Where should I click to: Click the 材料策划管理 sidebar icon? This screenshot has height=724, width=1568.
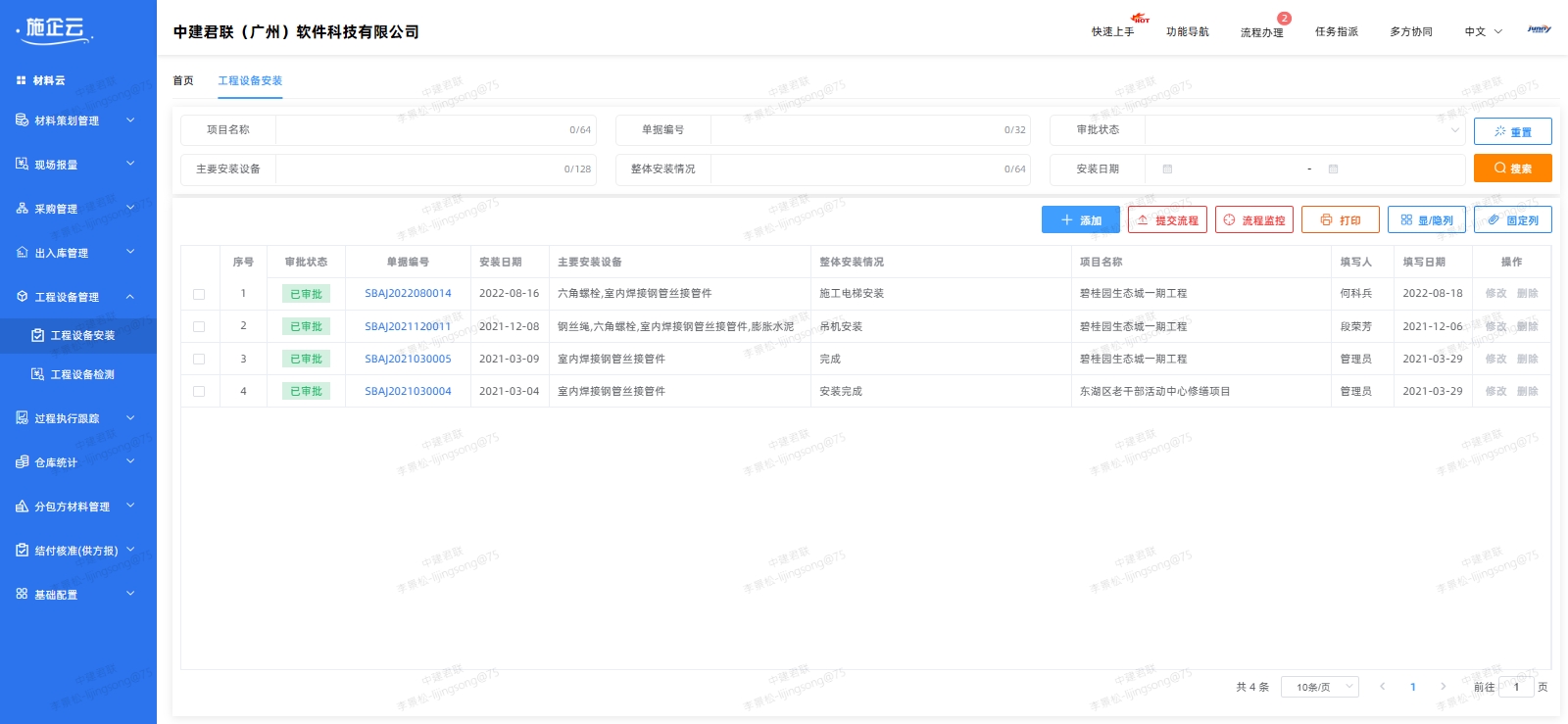(x=22, y=121)
